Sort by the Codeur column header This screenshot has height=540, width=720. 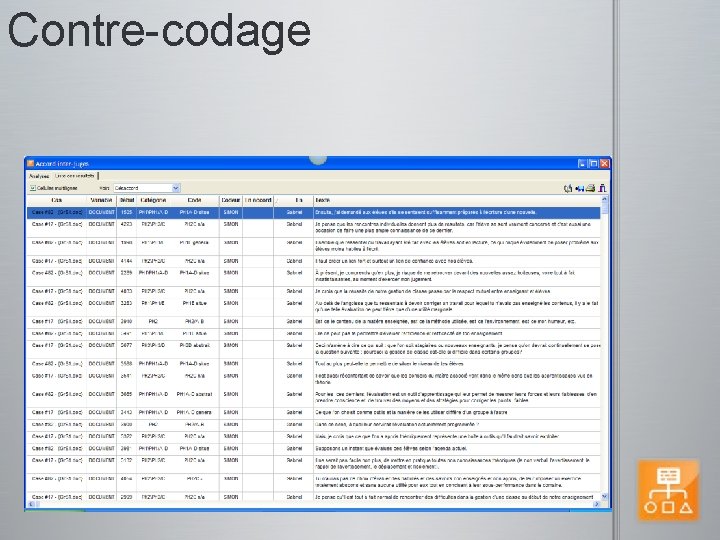231,201
